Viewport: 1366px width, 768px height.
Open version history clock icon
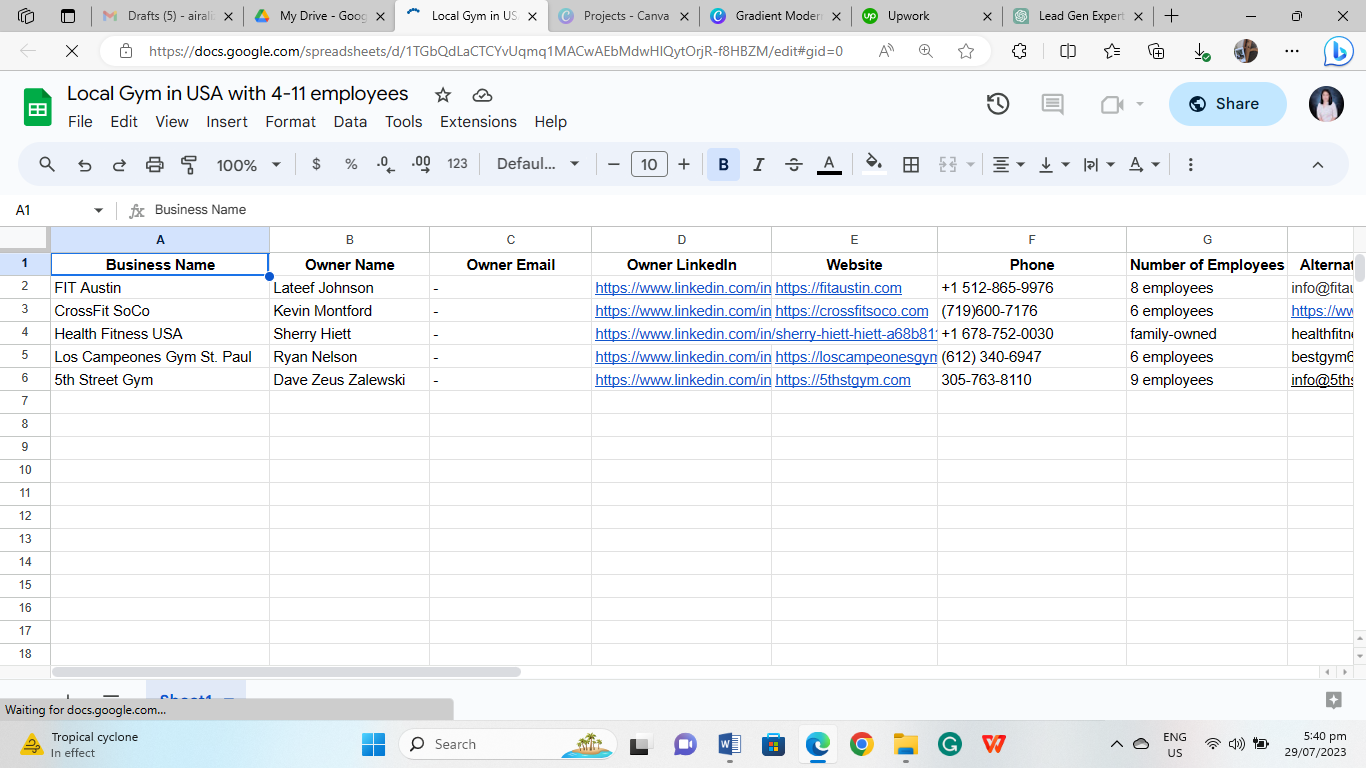(998, 104)
